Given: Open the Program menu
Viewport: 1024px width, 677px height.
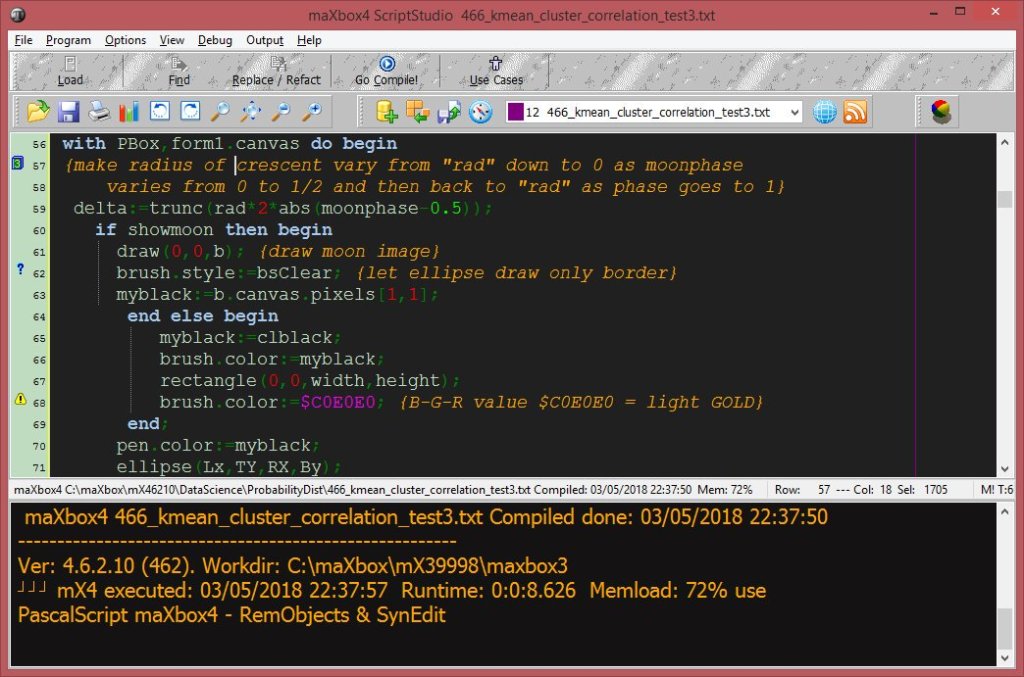Looking at the screenshot, I should coord(68,40).
